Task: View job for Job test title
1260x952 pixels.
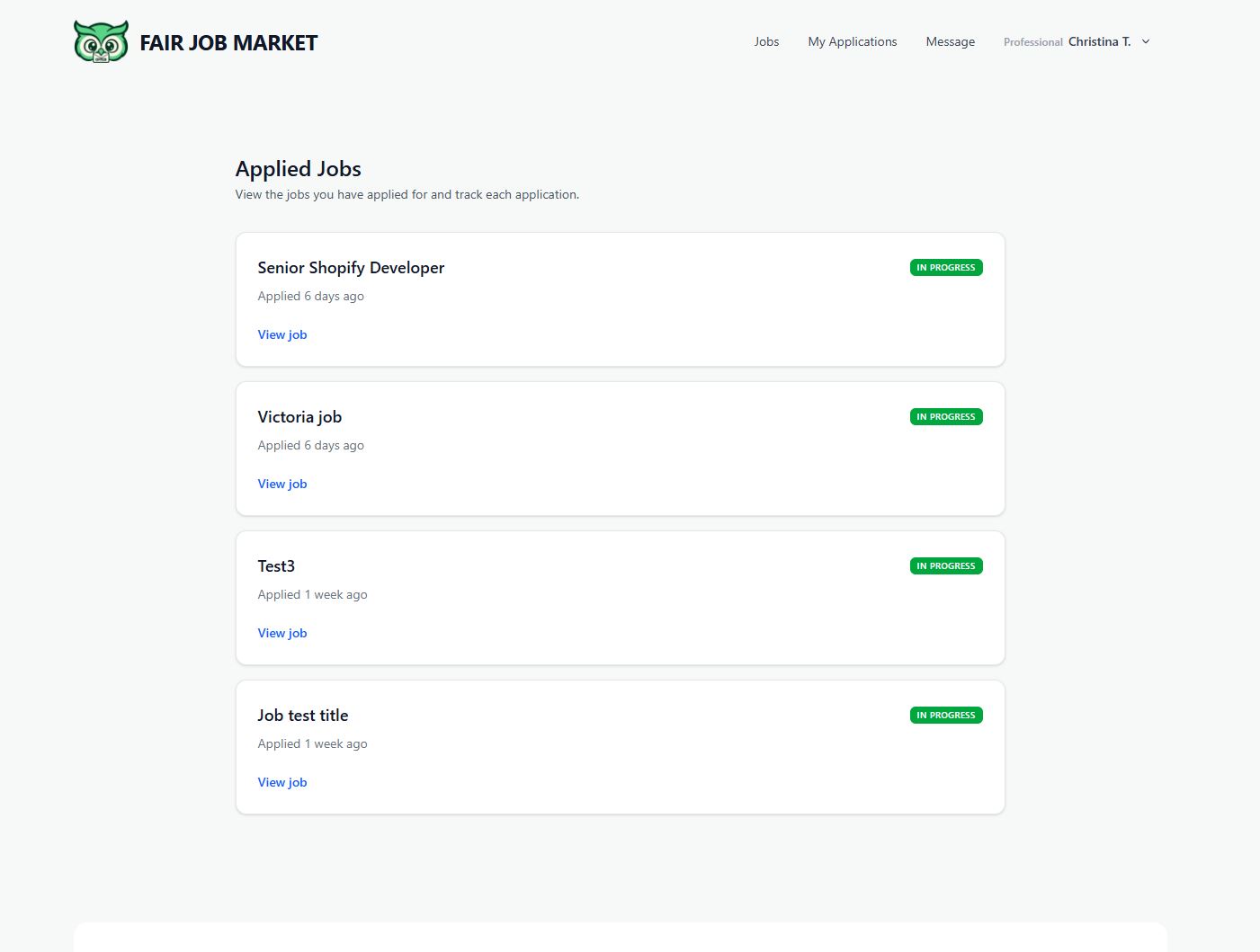Action: pos(282,782)
